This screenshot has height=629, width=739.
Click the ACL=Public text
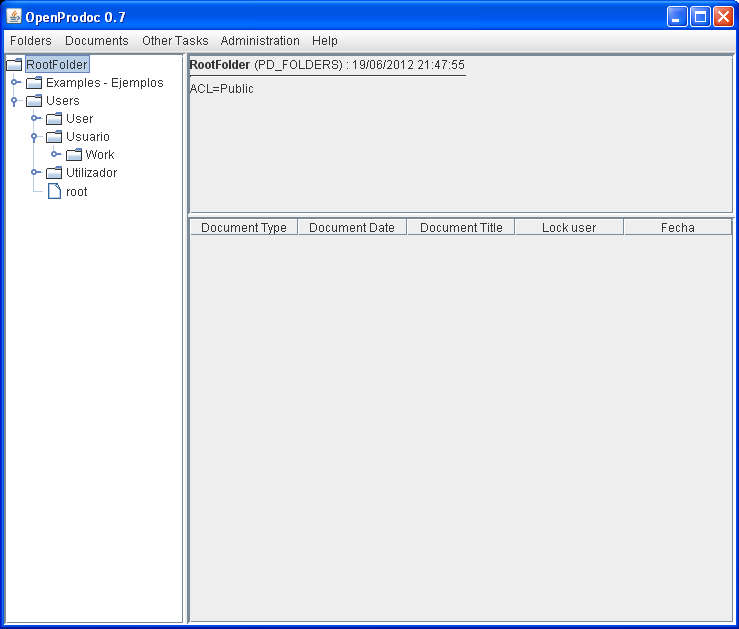pos(222,89)
